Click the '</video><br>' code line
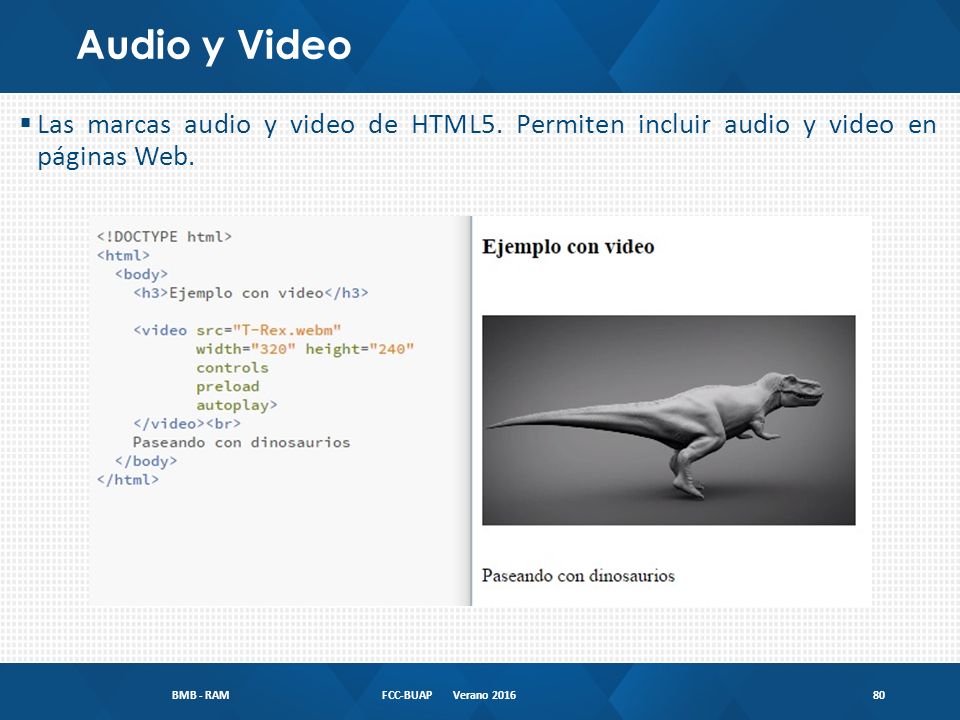This screenshot has width=960, height=720. (x=187, y=424)
